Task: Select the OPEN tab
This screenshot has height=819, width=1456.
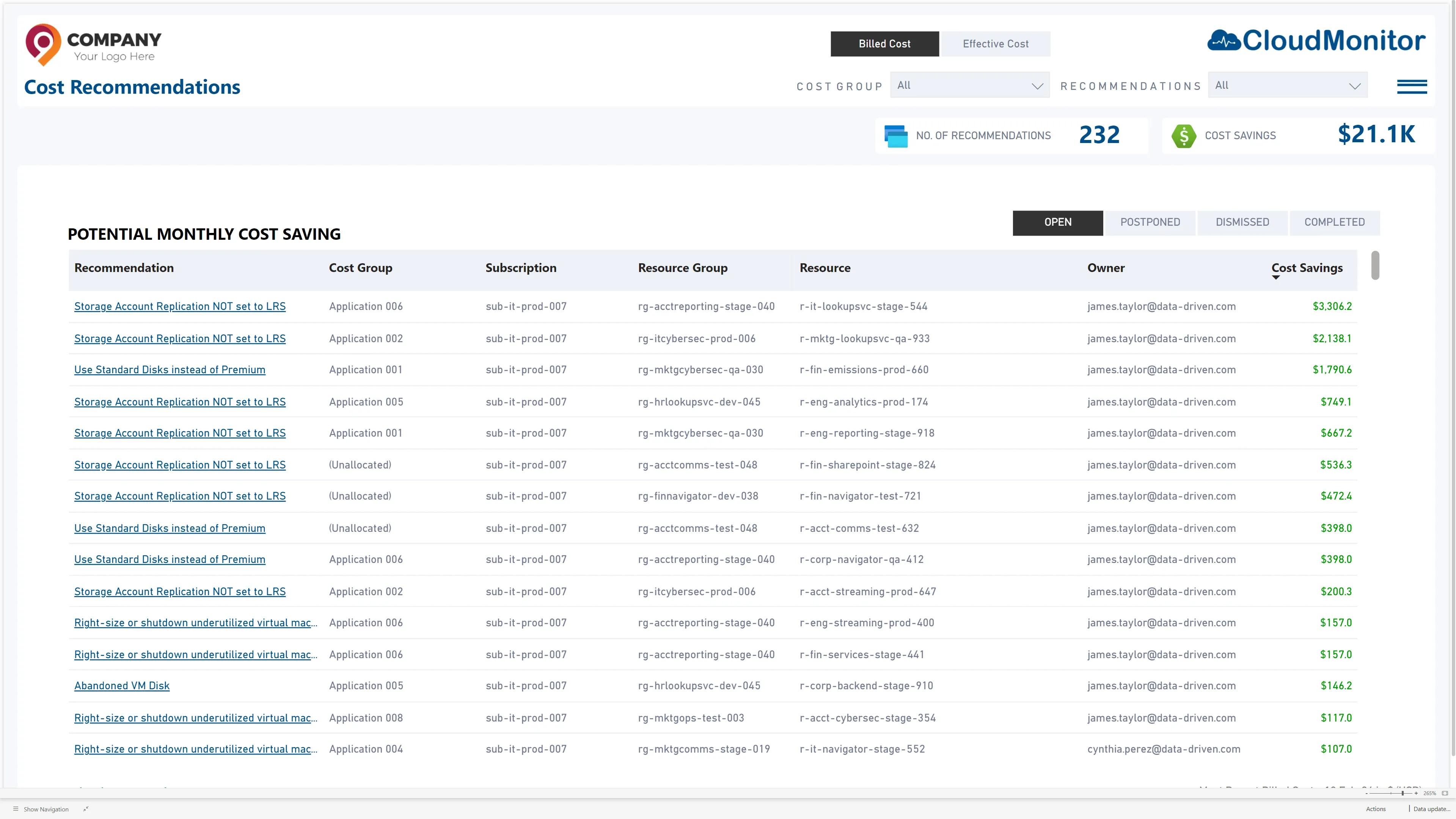Action: pyautogui.click(x=1057, y=223)
